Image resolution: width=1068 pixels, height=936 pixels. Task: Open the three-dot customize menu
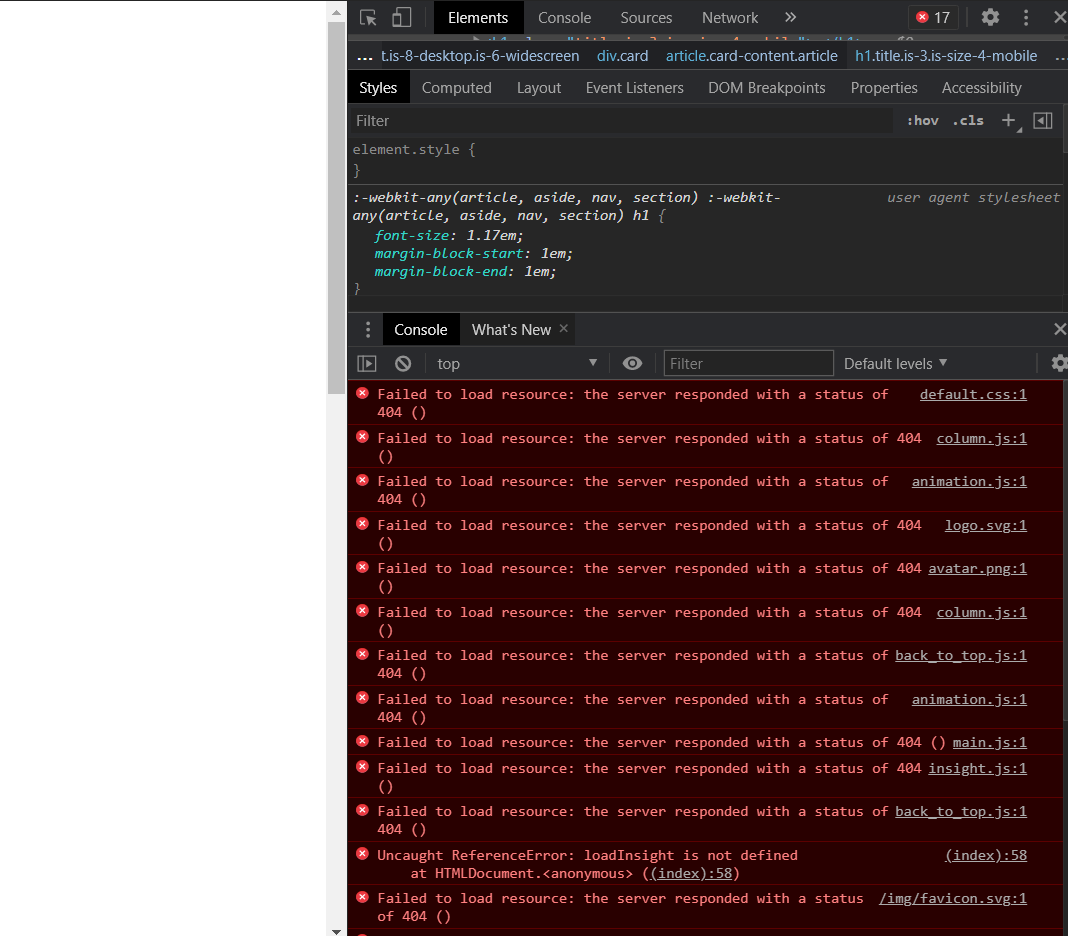[x=1025, y=17]
